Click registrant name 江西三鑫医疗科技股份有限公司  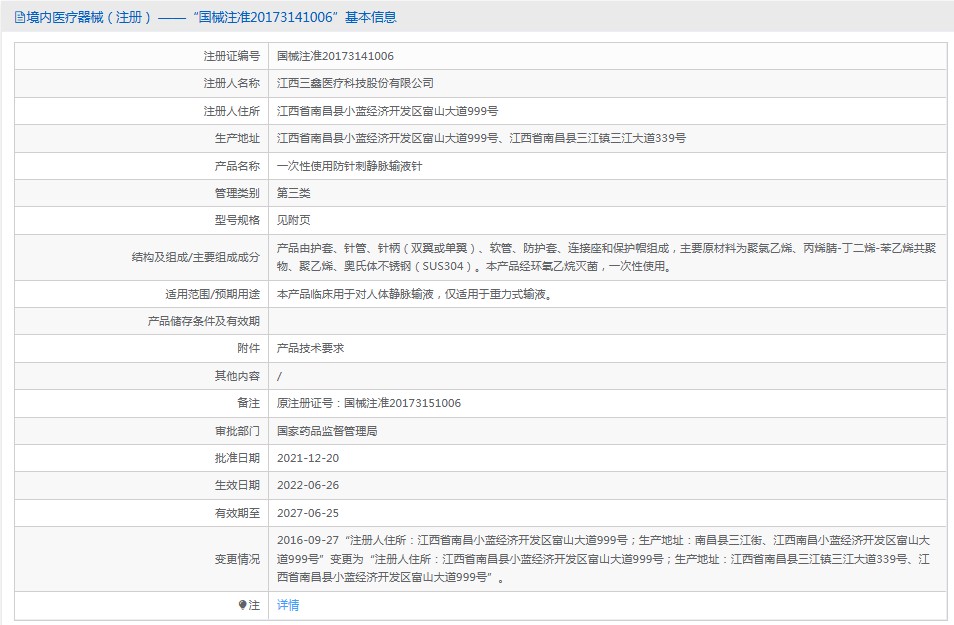[x=355, y=83]
